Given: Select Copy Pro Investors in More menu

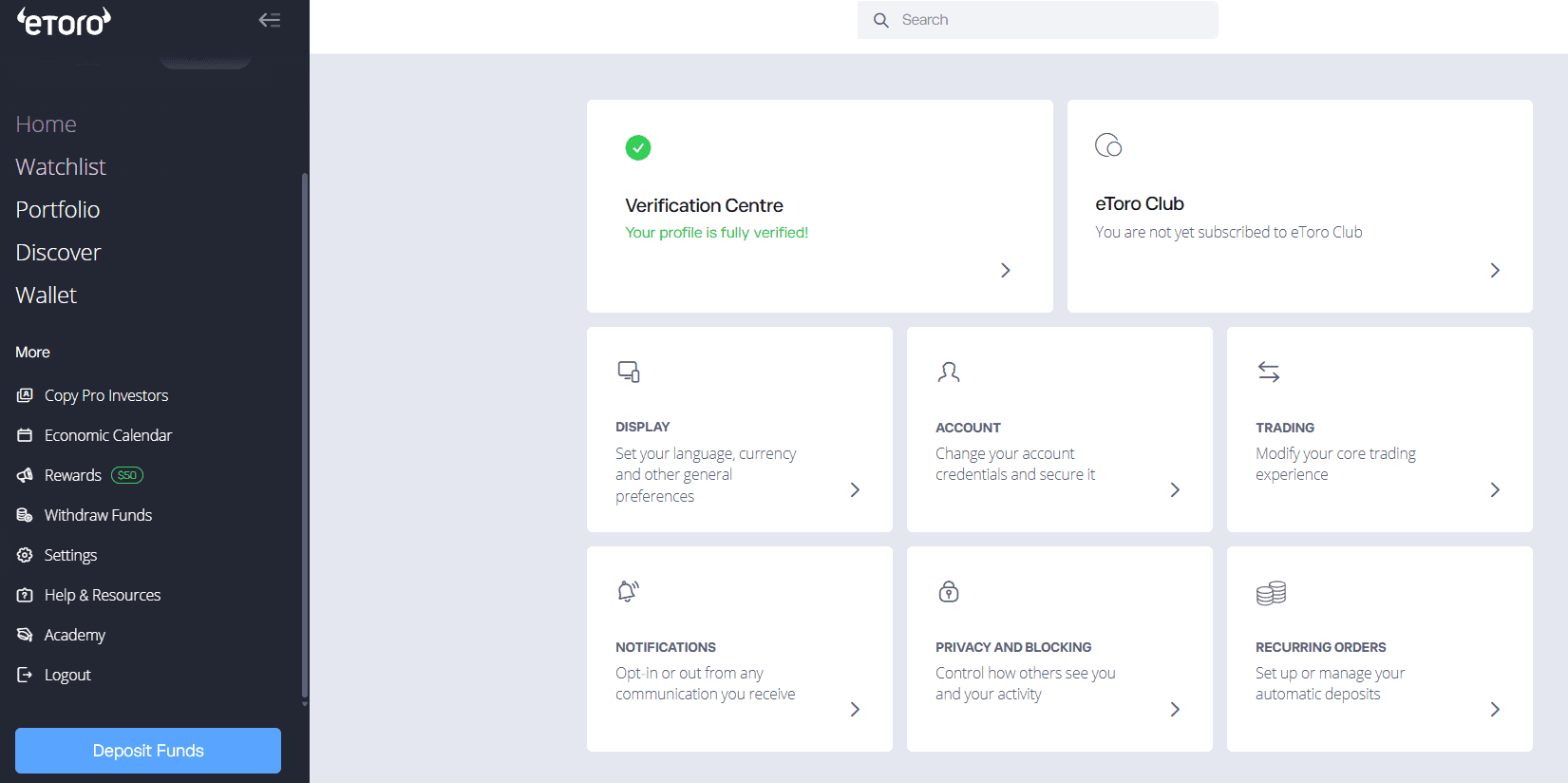Looking at the screenshot, I should pyautogui.click(x=105, y=395).
